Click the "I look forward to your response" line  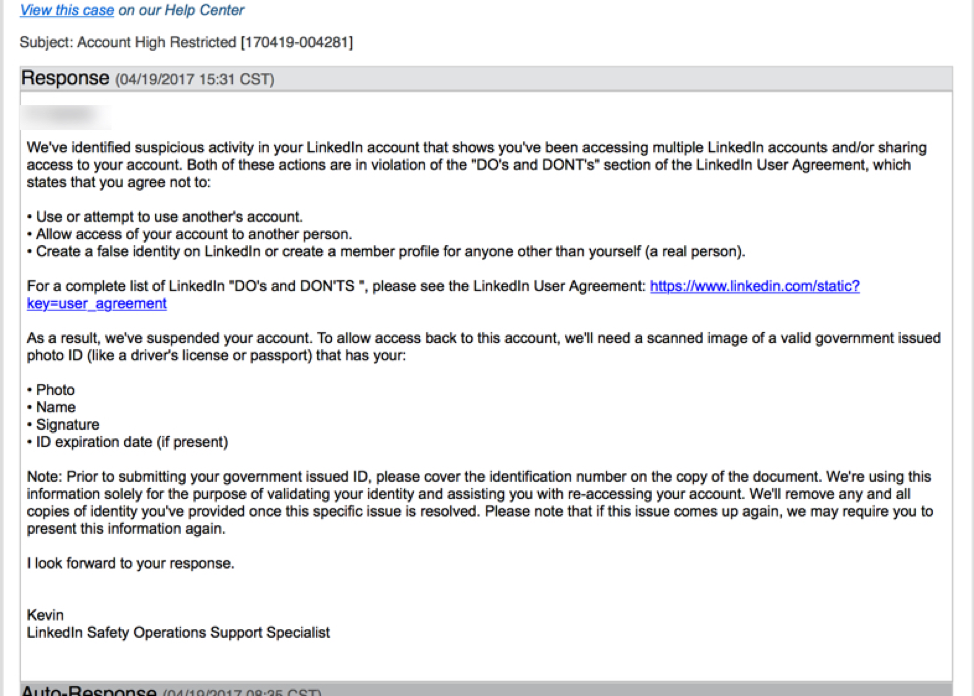(x=130, y=563)
